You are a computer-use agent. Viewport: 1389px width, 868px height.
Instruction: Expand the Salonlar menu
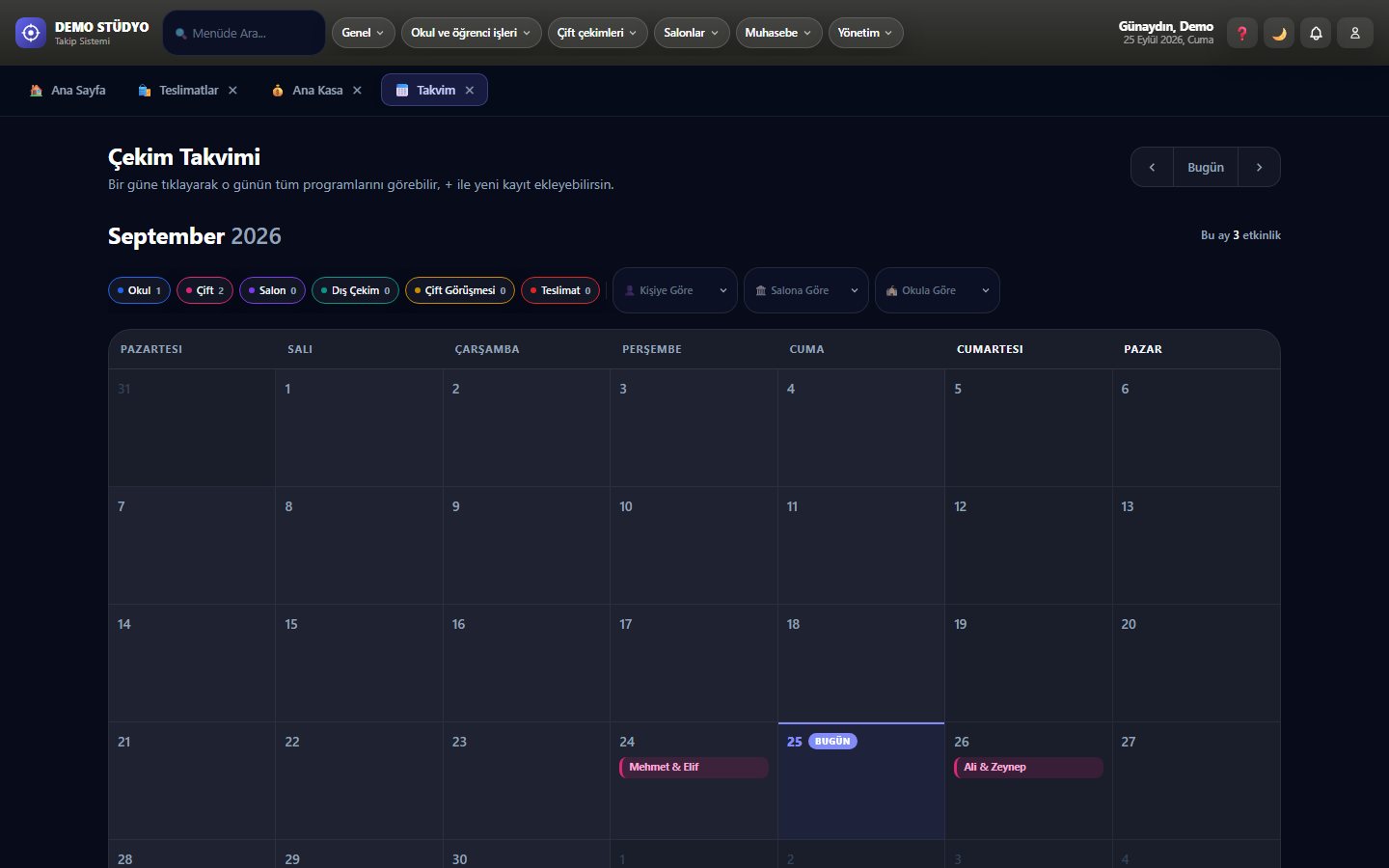point(692,33)
